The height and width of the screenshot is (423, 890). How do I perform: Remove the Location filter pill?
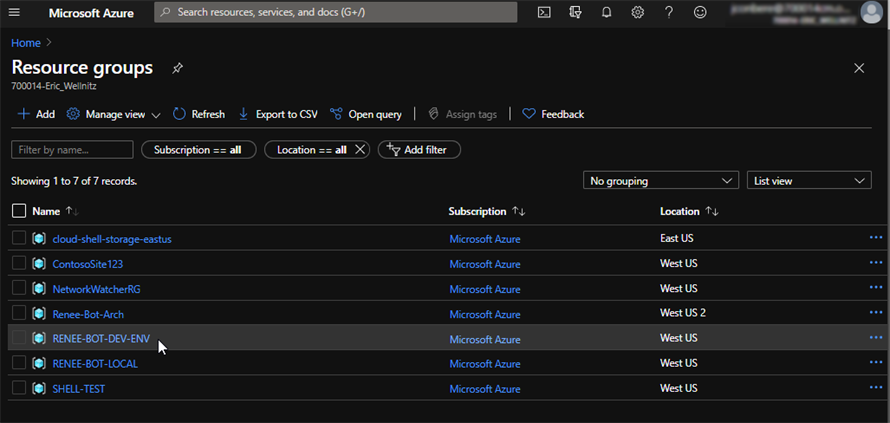[359, 149]
